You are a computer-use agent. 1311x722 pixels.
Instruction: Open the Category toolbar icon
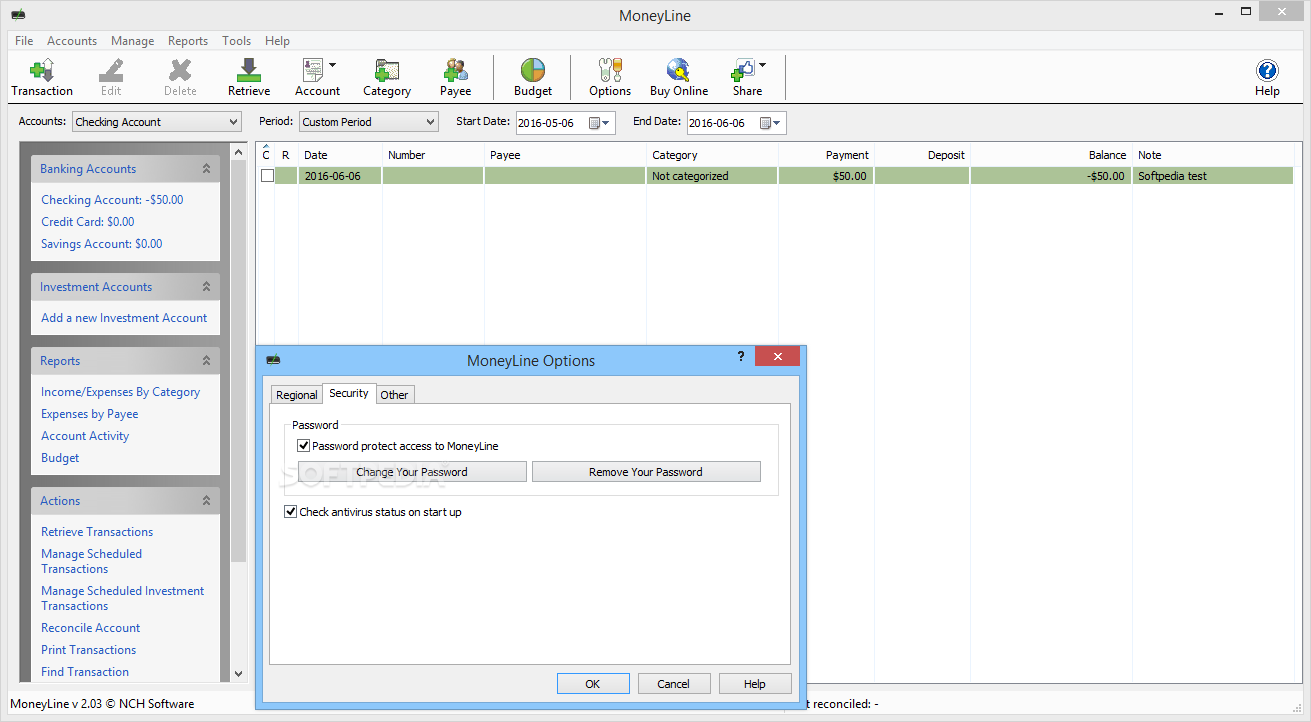[x=387, y=71]
